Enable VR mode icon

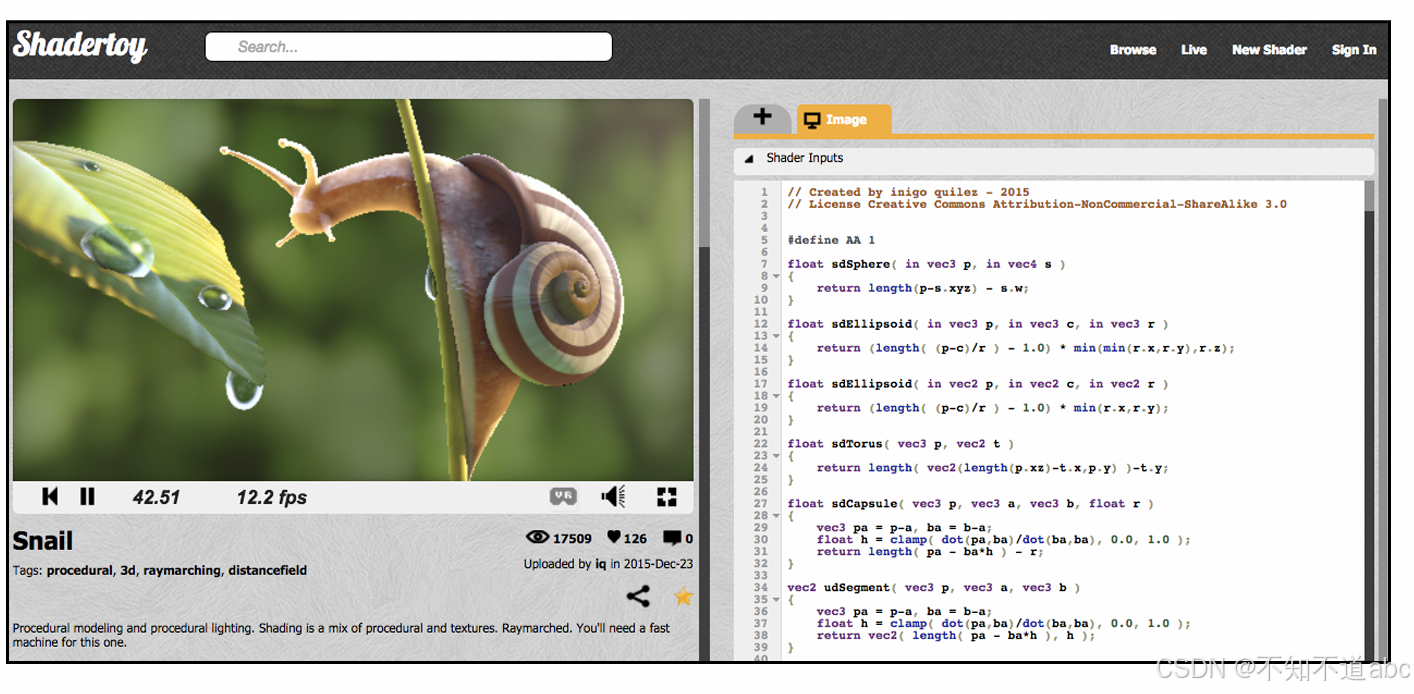tap(563, 496)
